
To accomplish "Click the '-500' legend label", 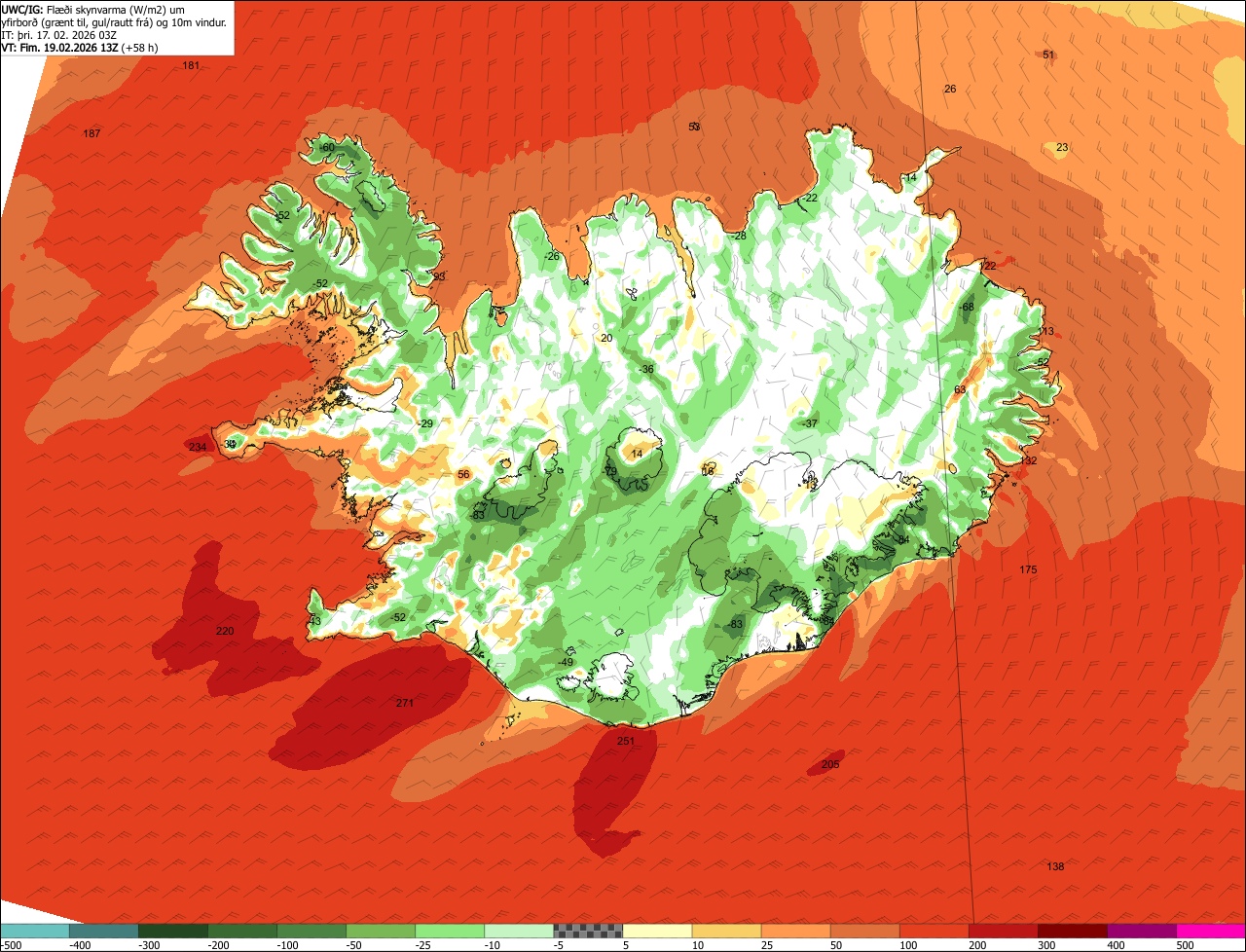I will [x=13, y=945].
